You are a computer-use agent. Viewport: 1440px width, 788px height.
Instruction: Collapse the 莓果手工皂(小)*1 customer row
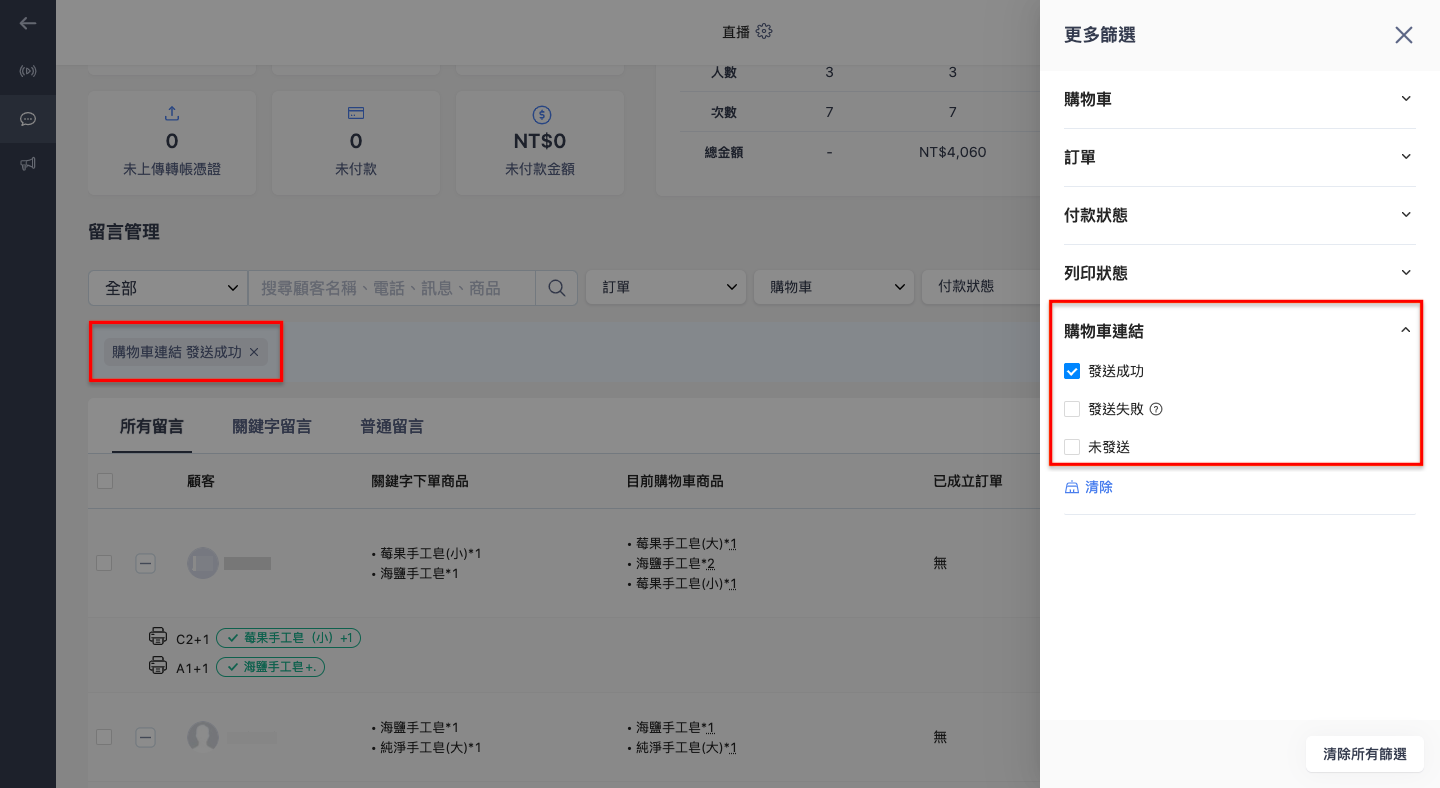(145, 563)
